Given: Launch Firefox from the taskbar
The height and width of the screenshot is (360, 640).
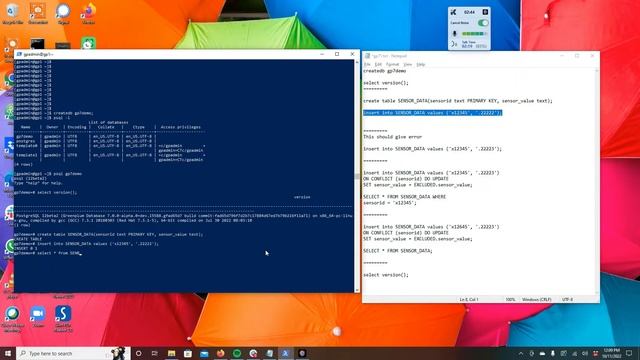Looking at the screenshot, I should pyautogui.click(x=220, y=353).
